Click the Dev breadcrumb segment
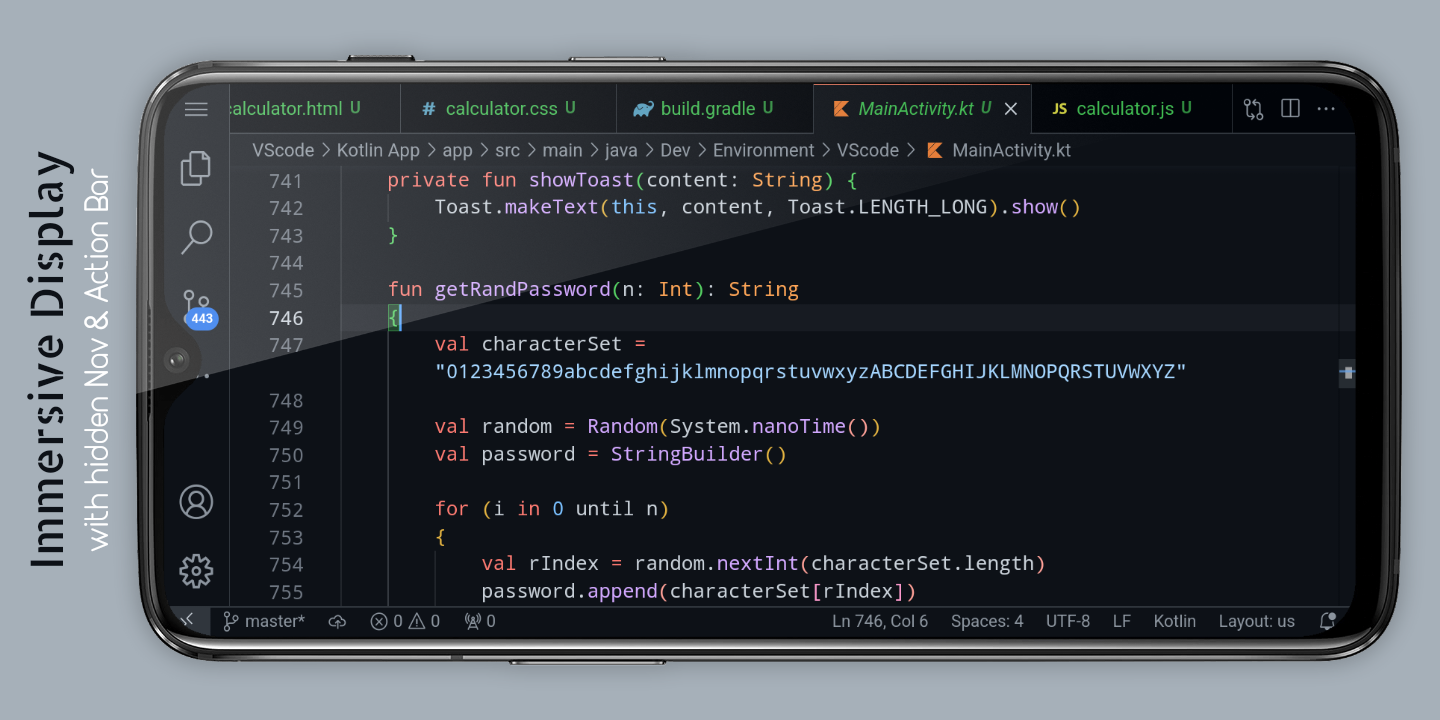The height and width of the screenshot is (720, 1440). tap(675, 150)
